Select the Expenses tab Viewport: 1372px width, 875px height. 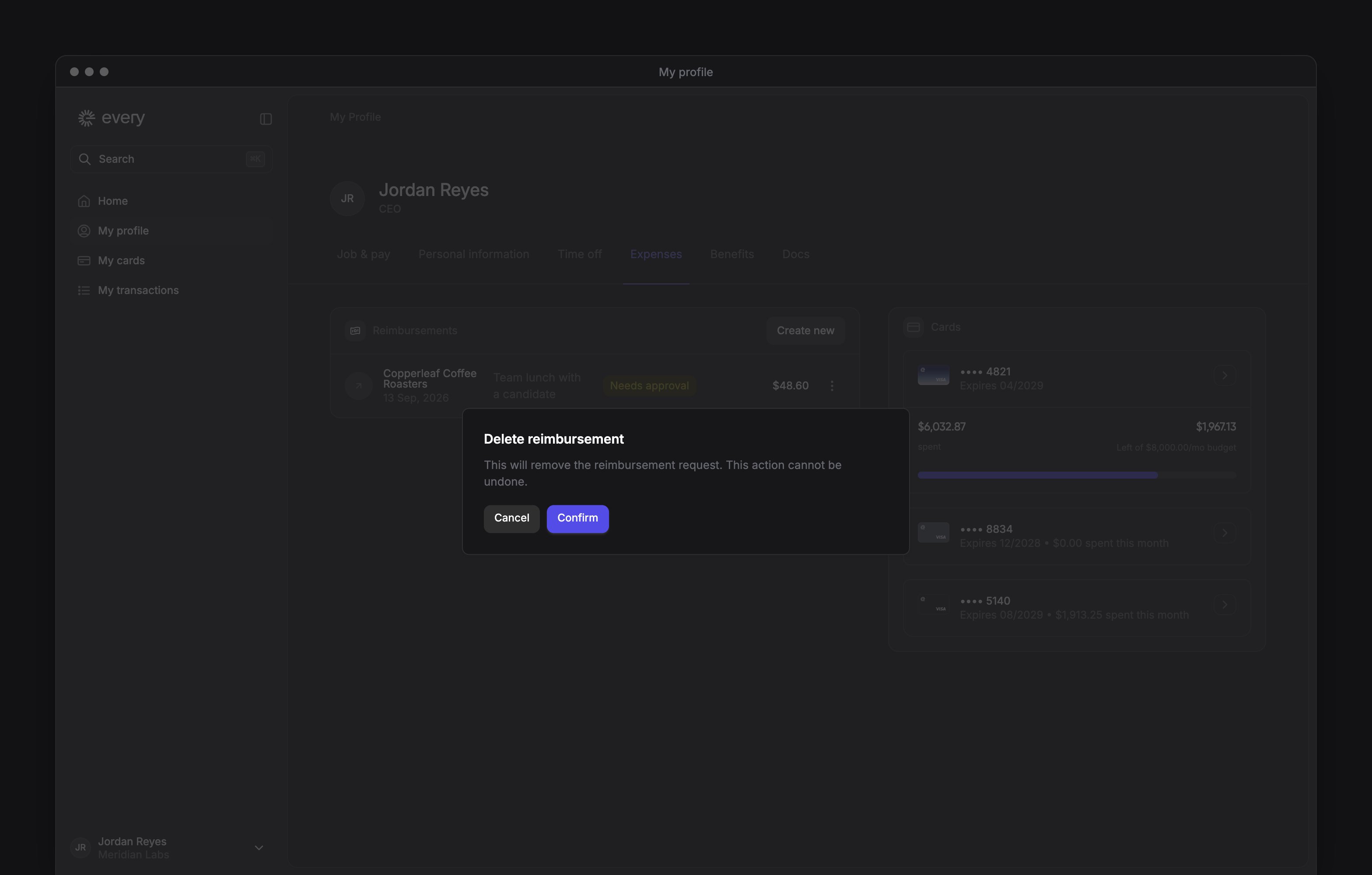[656, 254]
